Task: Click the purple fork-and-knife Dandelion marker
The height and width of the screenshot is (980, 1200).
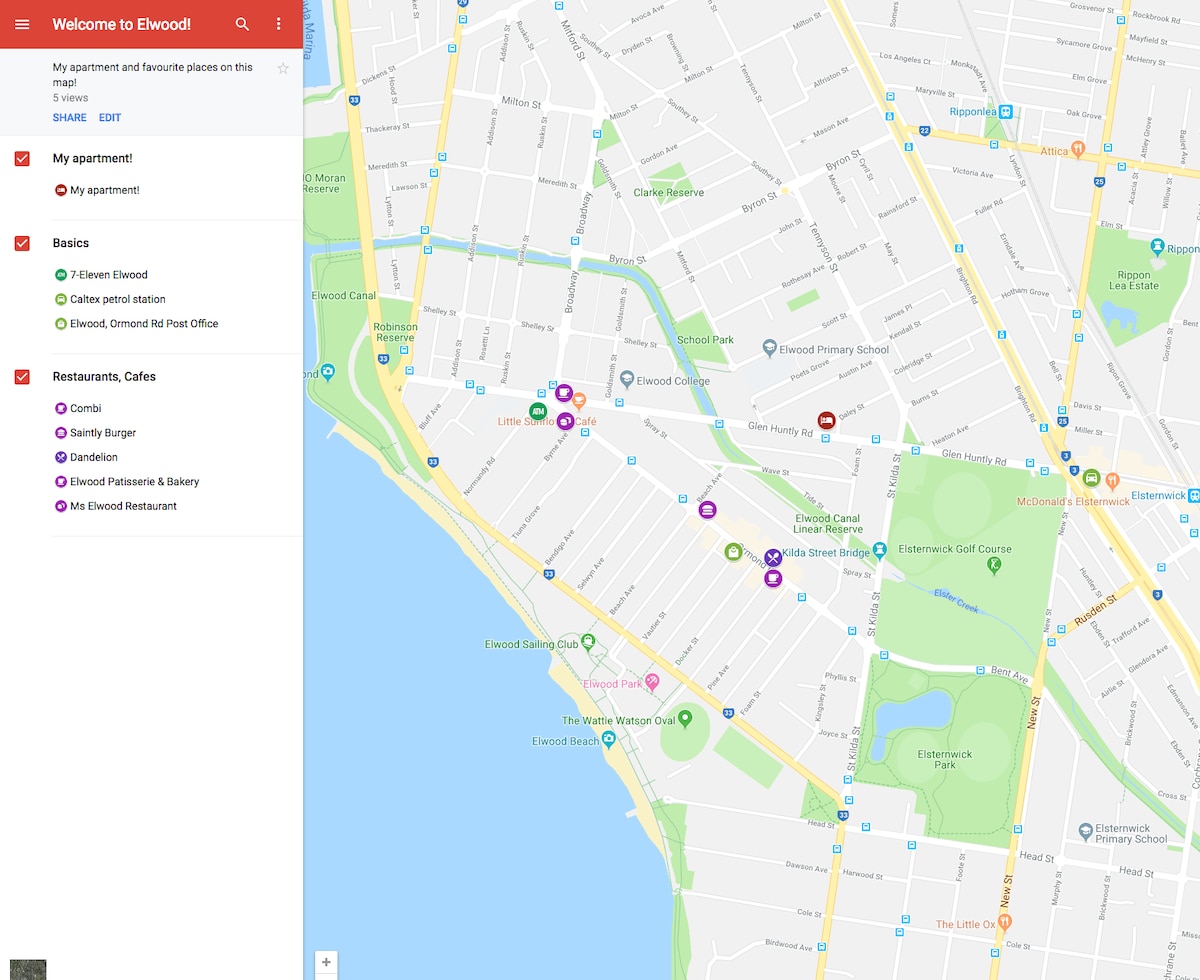Action: point(773,558)
